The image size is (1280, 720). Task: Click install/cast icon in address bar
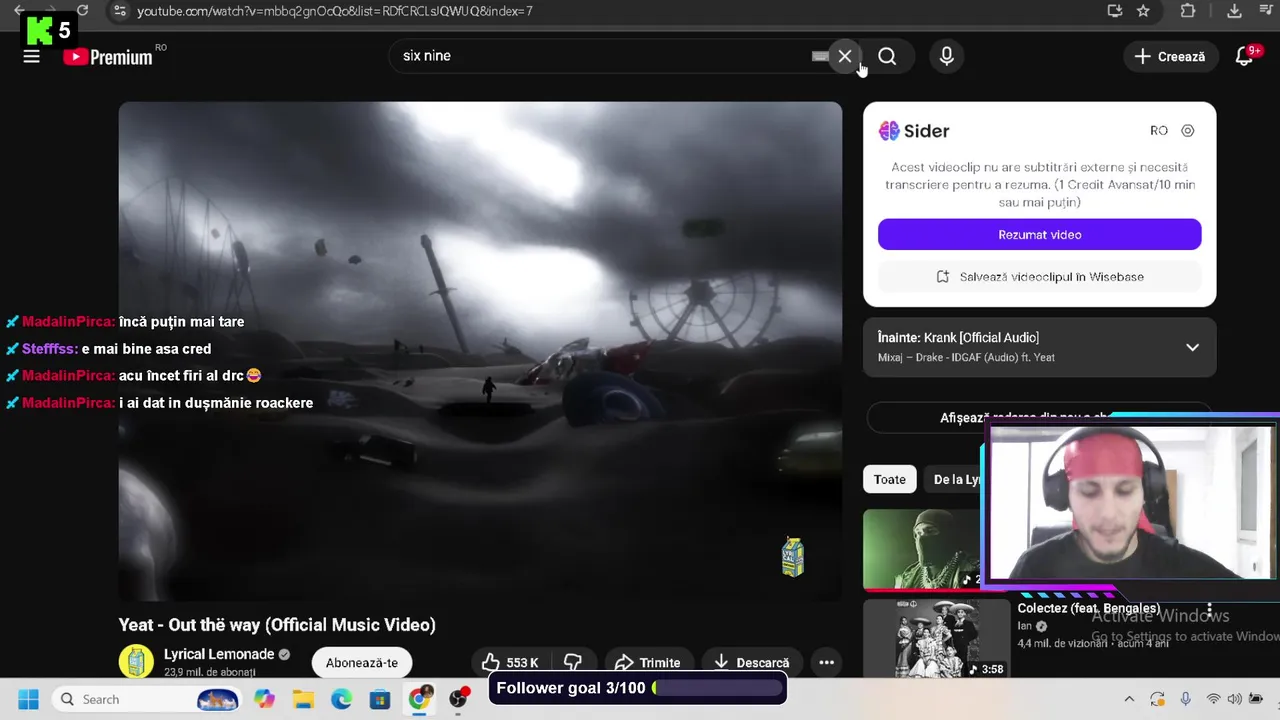1114,11
